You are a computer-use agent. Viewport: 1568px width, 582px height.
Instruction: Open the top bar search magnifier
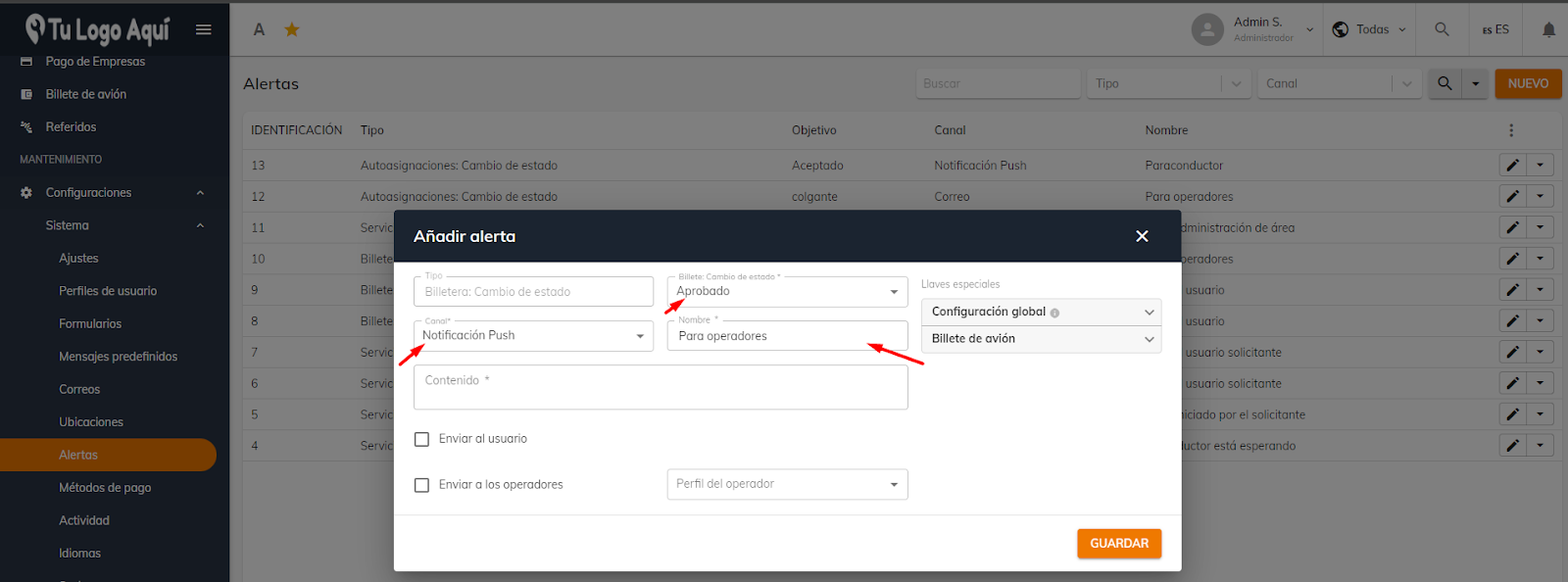pyautogui.click(x=1442, y=29)
